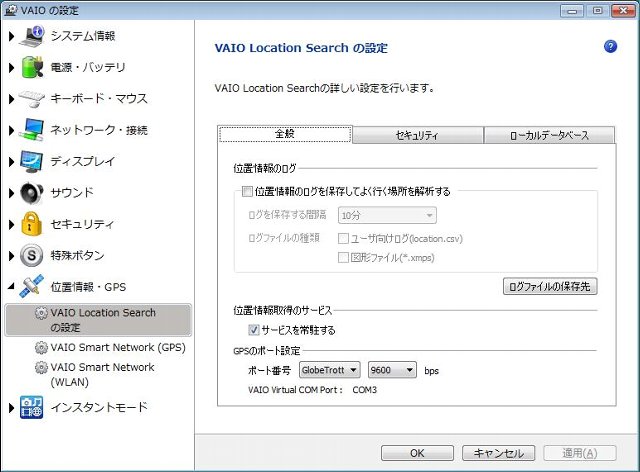Click the 適用(A) button

(580, 453)
